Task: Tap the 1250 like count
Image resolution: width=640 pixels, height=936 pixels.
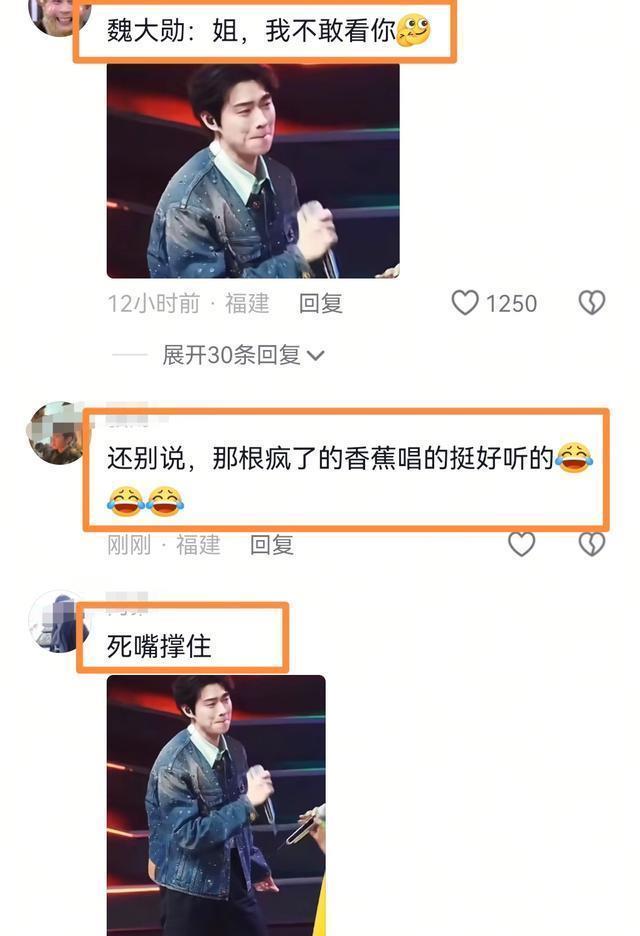Action: tap(511, 303)
